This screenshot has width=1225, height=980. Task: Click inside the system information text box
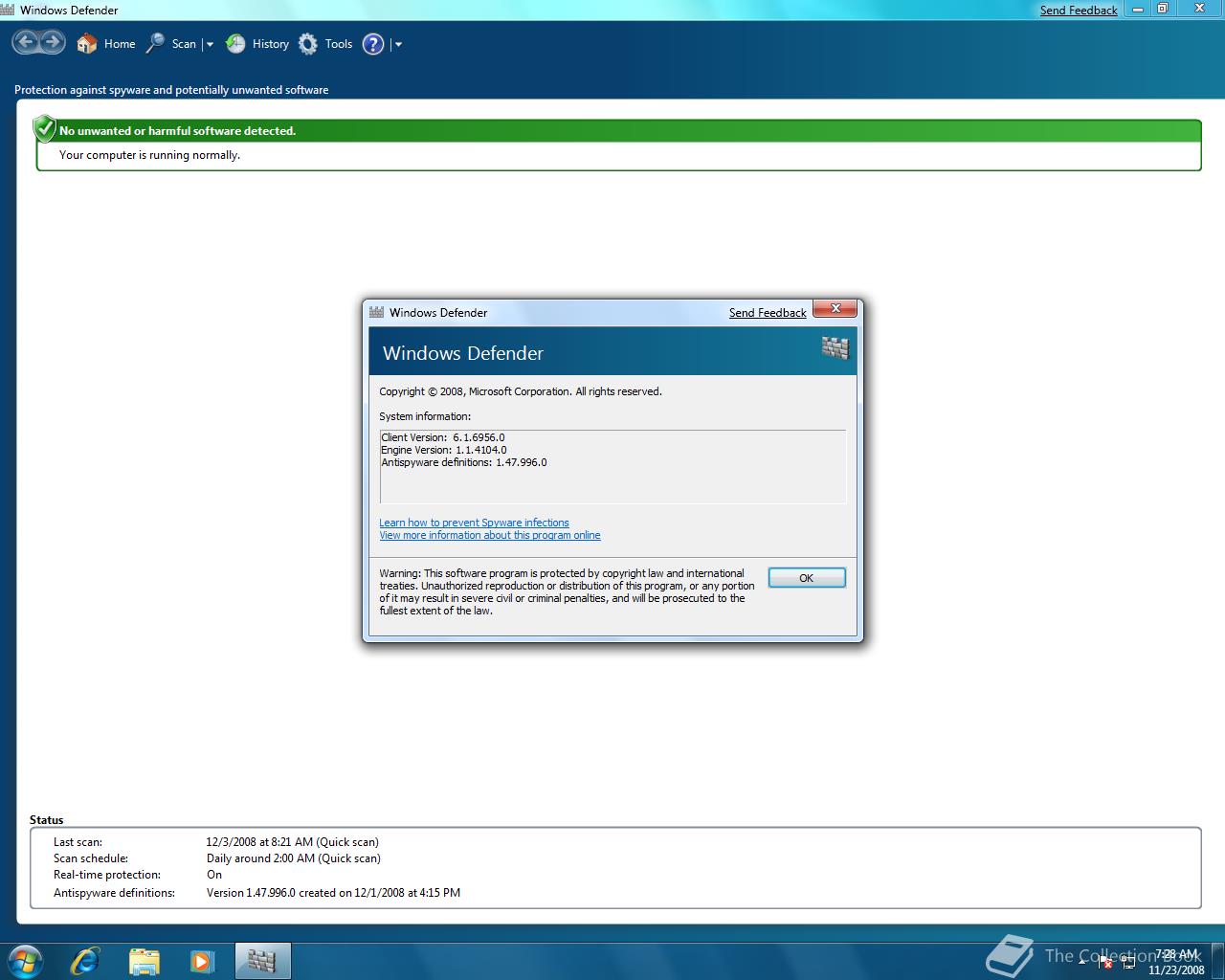[612, 466]
